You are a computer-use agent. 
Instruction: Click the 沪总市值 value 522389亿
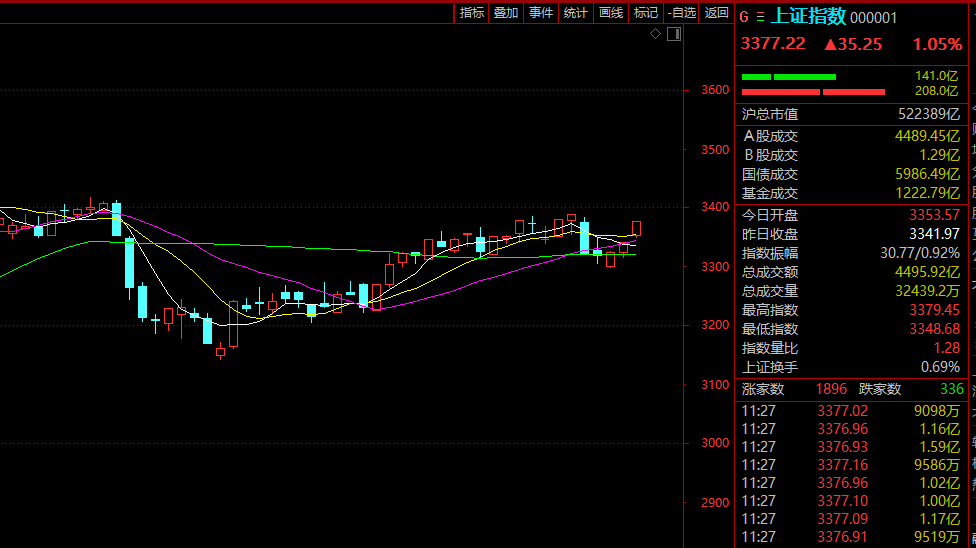click(x=929, y=114)
